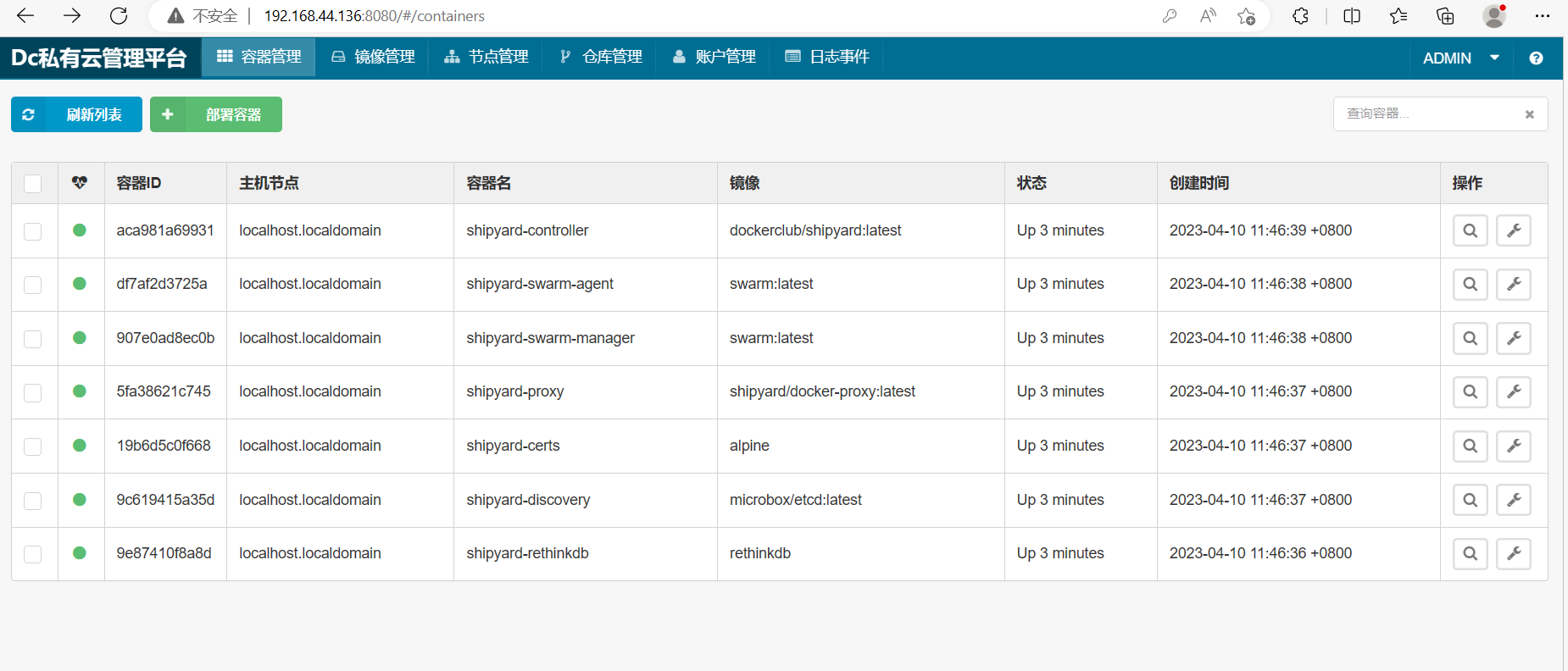Open the browser favorites list
This screenshot has height=671, width=1568.
tap(1398, 16)
